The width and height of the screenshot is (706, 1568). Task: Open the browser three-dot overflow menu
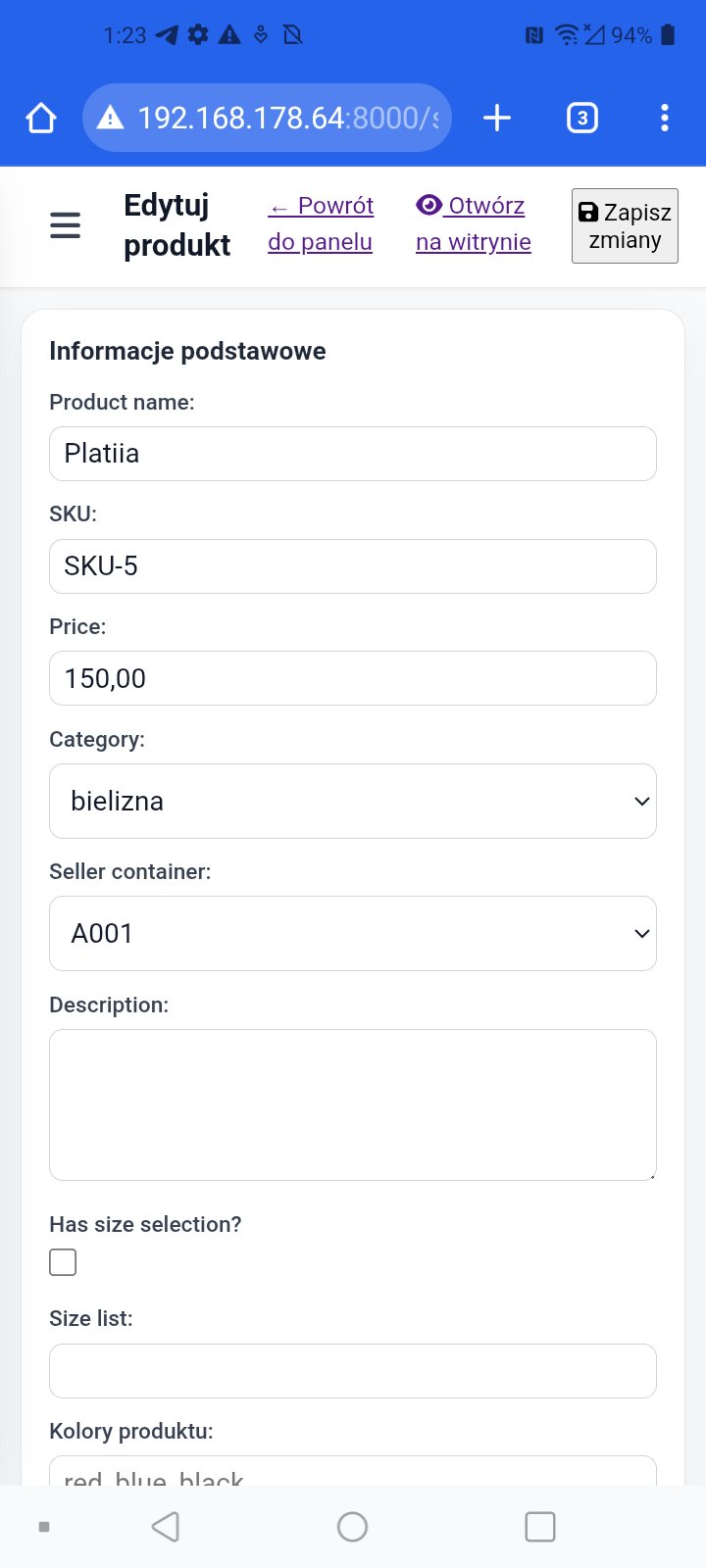(665, 119)
